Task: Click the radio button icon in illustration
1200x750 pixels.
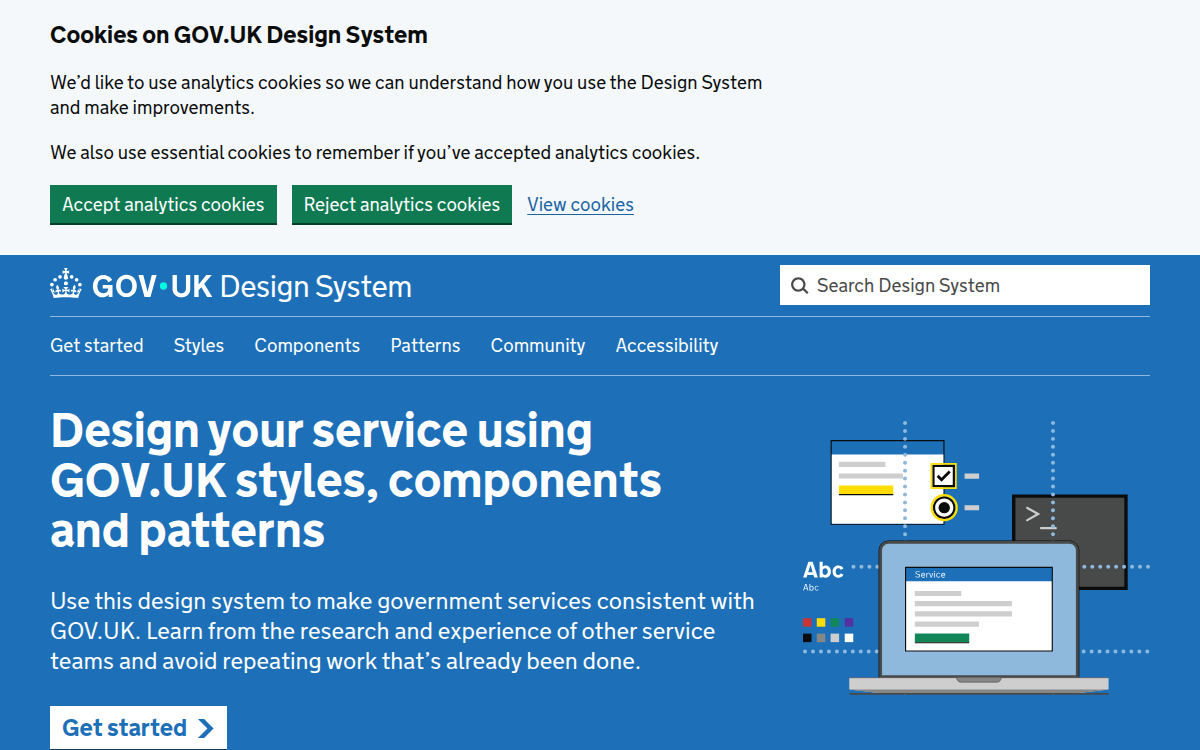Action: 944,508
